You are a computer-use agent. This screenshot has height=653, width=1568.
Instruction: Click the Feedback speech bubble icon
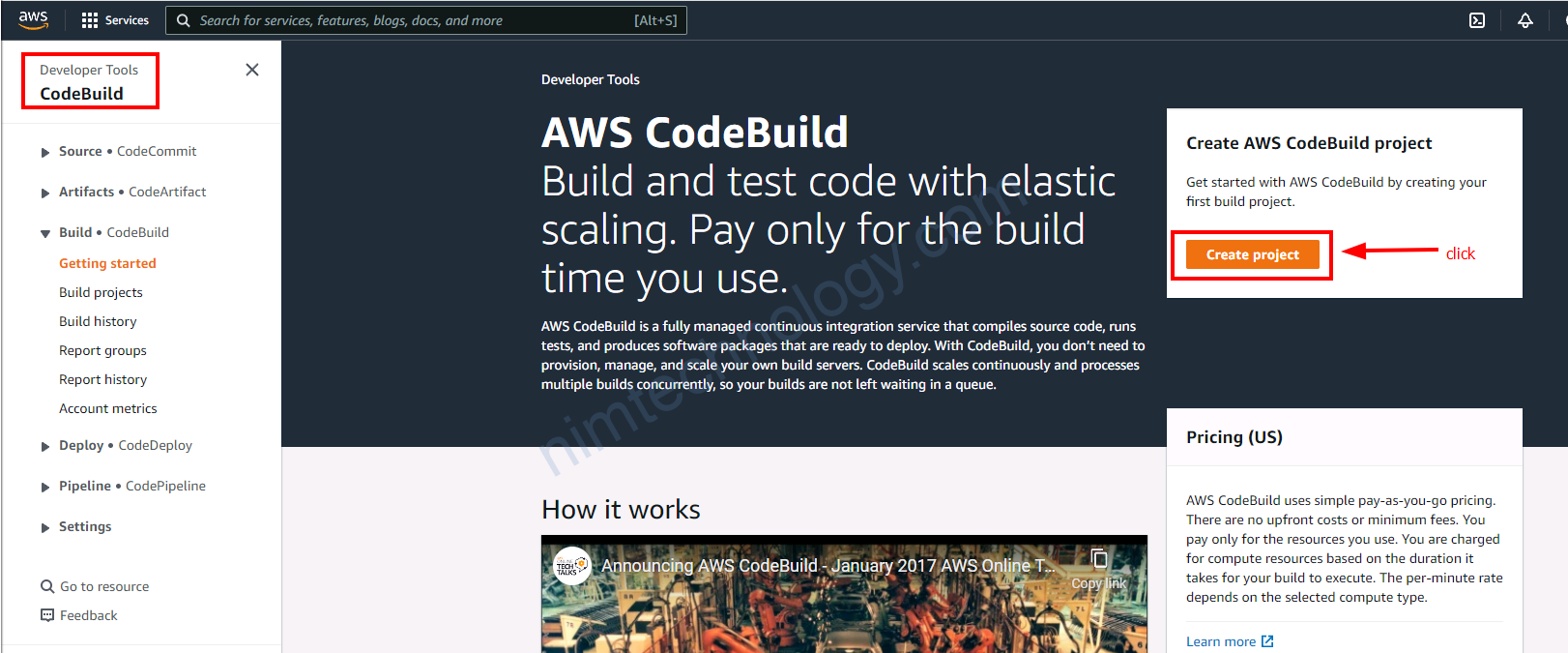pyautogui.click(x=47, y=615)
